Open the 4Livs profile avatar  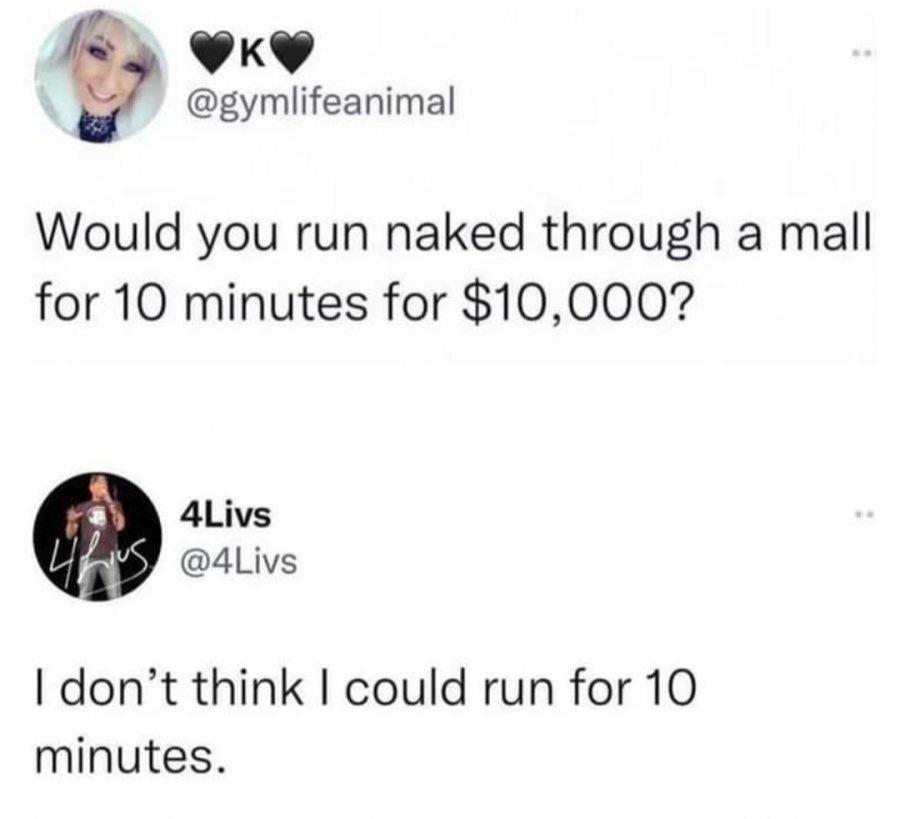coord(98,537)
